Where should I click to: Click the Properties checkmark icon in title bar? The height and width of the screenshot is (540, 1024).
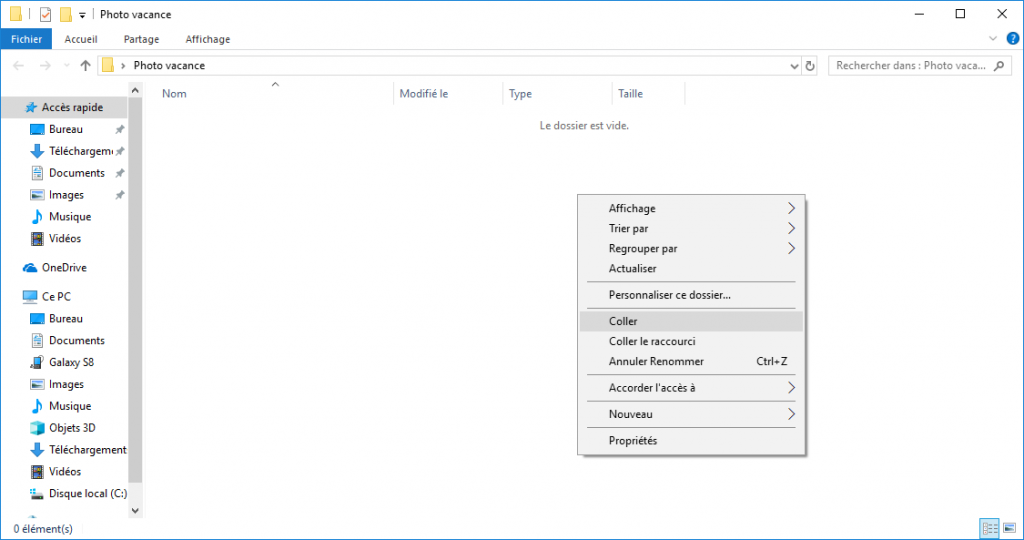pyautogui.click(x=45, y=14)
